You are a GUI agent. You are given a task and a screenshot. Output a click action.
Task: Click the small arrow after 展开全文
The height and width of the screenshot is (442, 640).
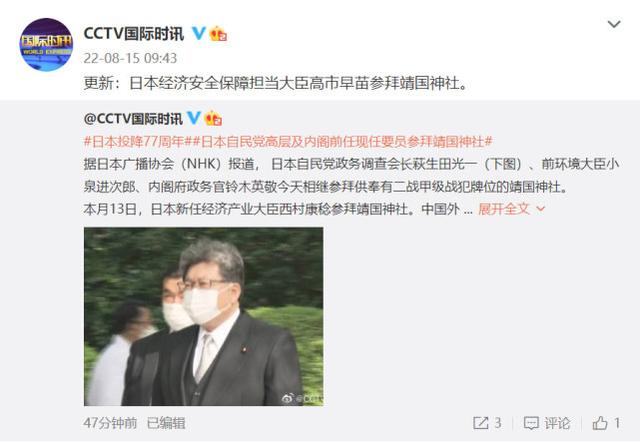[x=540, y=209]
